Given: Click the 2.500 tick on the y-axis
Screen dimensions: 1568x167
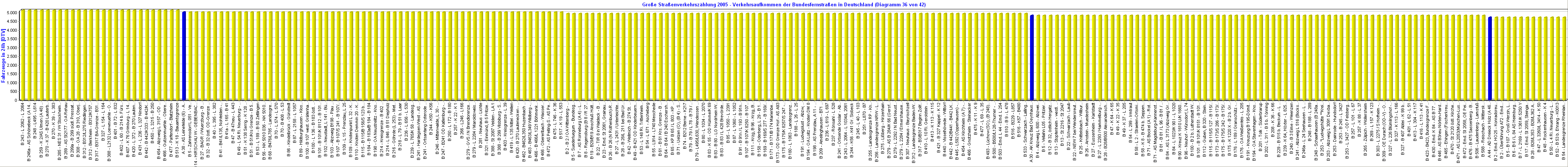Looking at the screenshot, I should coord(11,57).
